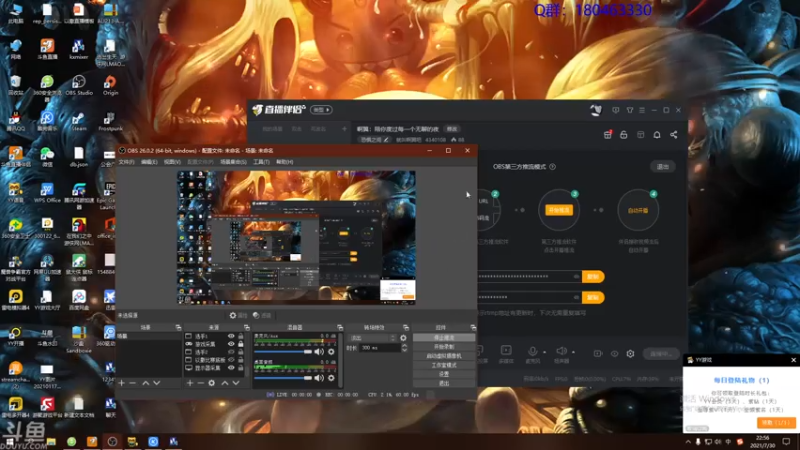800x450 pixels.
Task: Click 开始录制 in OBS controls
Action: click(444, 347)
